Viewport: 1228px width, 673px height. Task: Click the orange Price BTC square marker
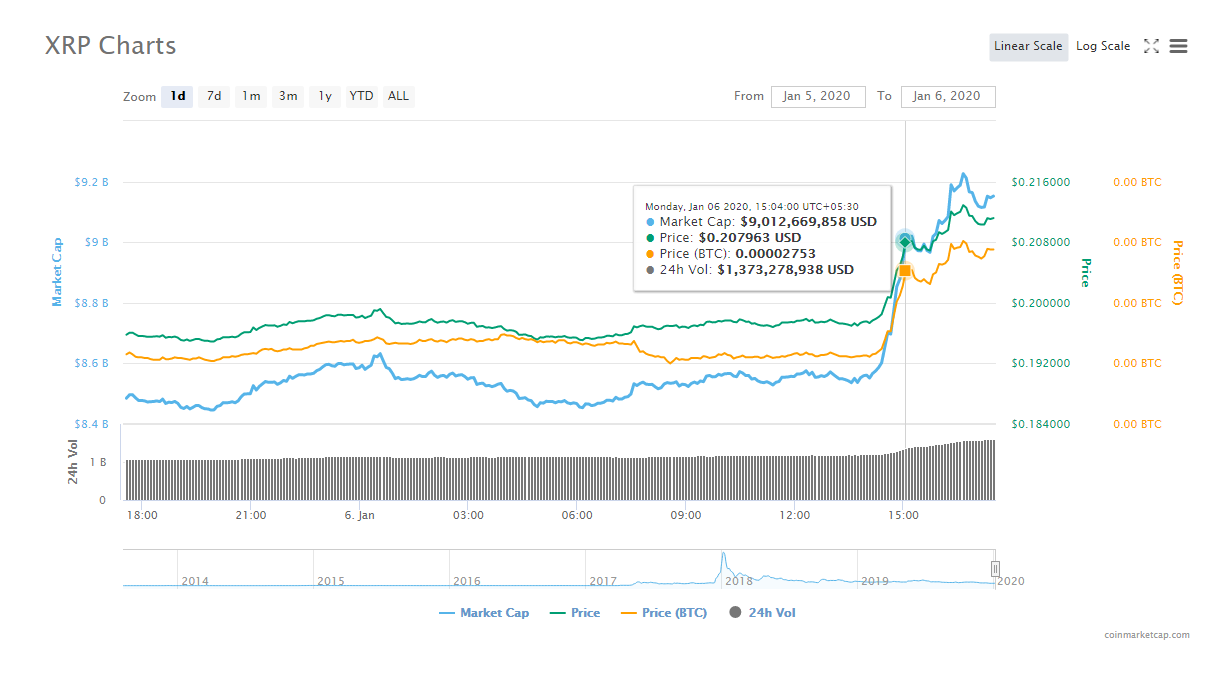(x=905, y=270)
